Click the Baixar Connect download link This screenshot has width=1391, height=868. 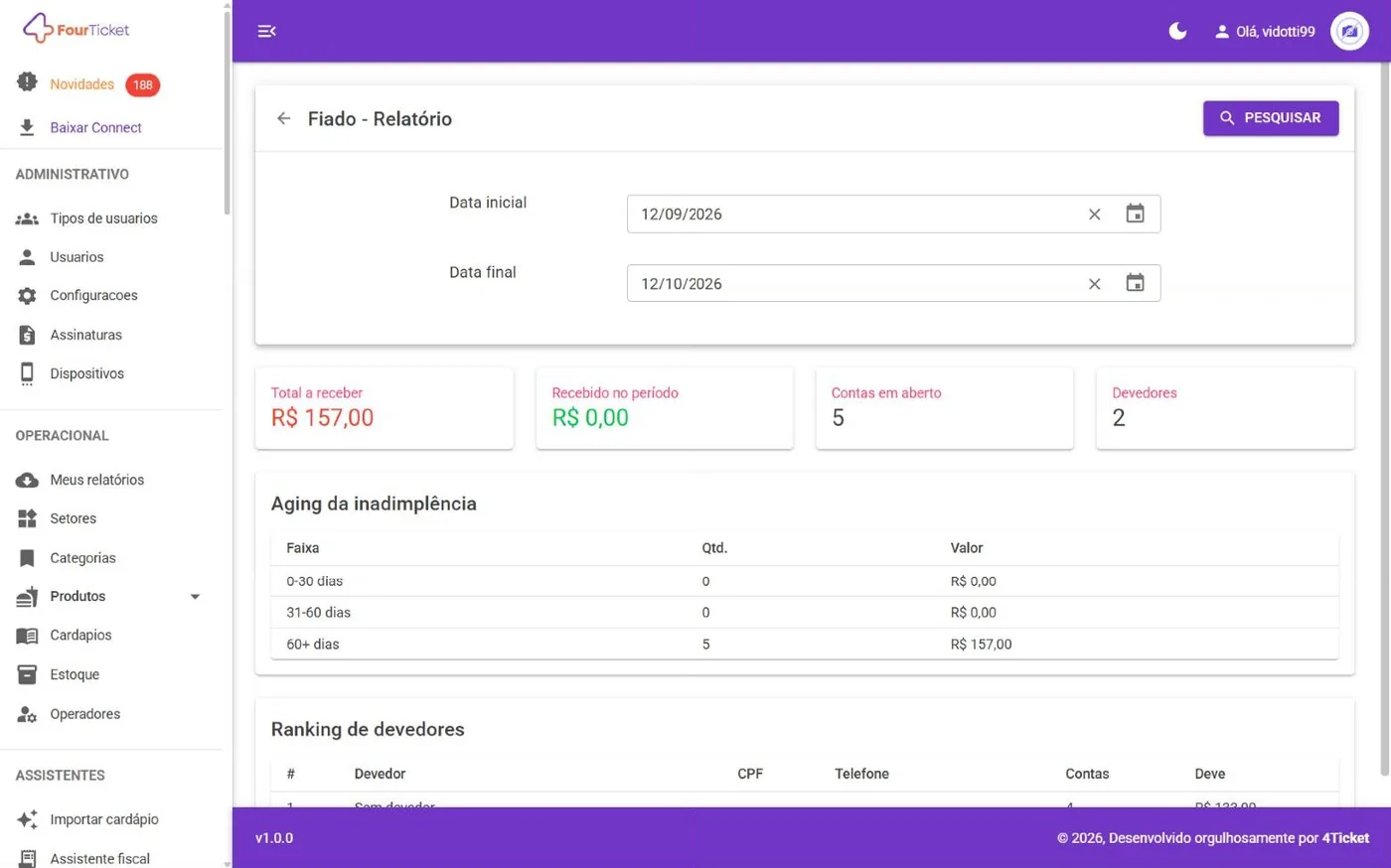[x=95, y=128]
